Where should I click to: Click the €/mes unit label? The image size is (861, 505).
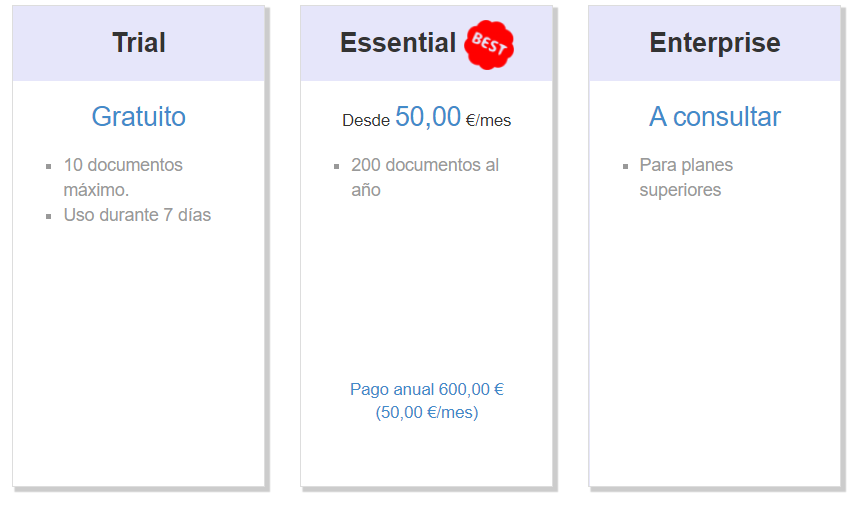[488, 120]
